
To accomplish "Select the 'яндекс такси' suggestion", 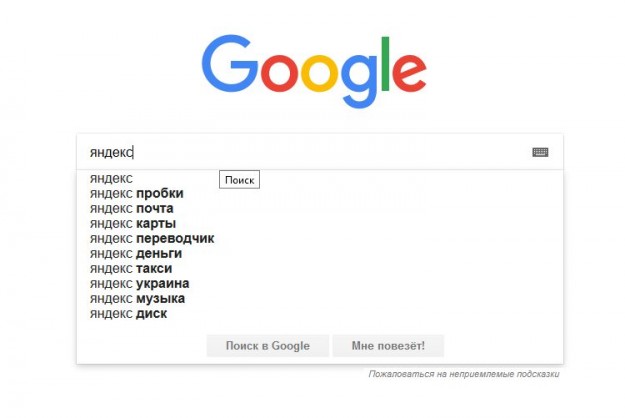I will tap(130, 268).
